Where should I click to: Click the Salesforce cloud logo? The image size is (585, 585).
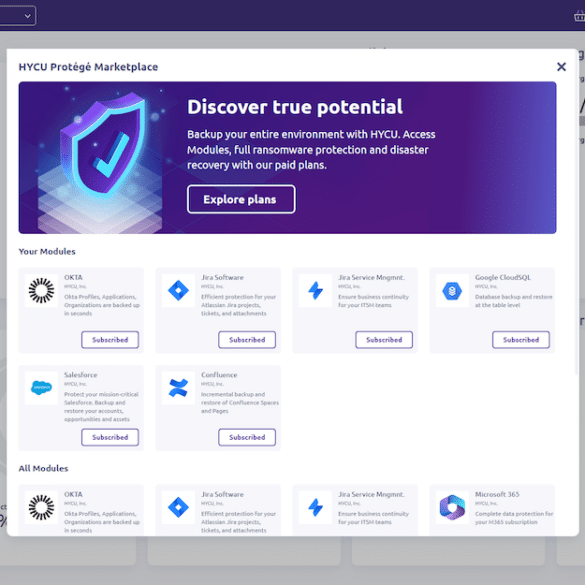pyautogui.click(x=41, y=388)
